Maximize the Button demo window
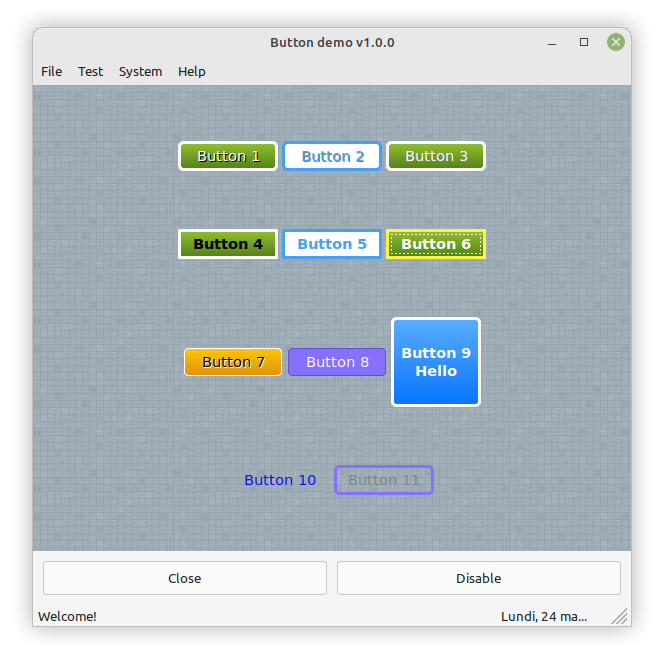The image size is (667, 657). click(x=584, y=42)
